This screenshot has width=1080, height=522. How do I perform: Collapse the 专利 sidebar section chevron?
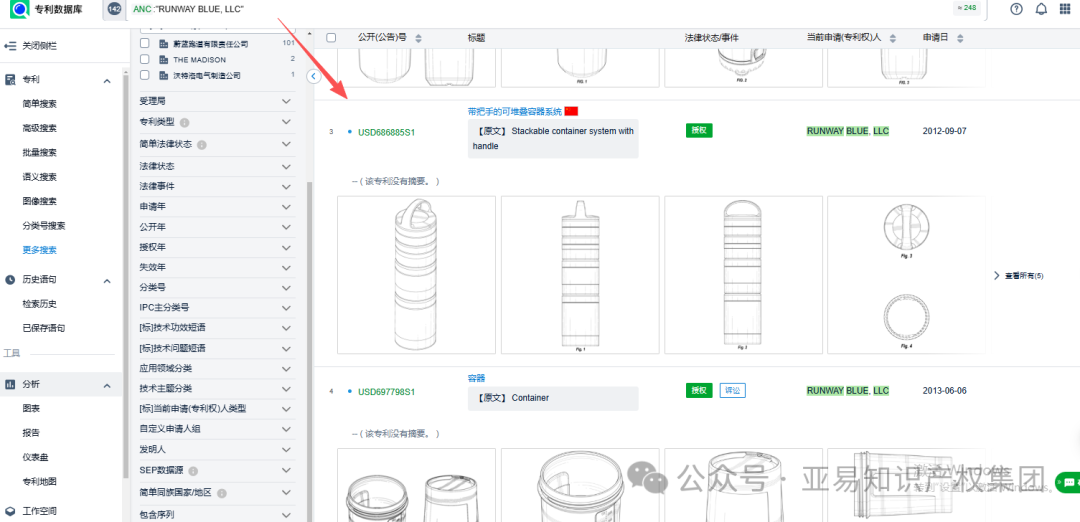point(107,81)
